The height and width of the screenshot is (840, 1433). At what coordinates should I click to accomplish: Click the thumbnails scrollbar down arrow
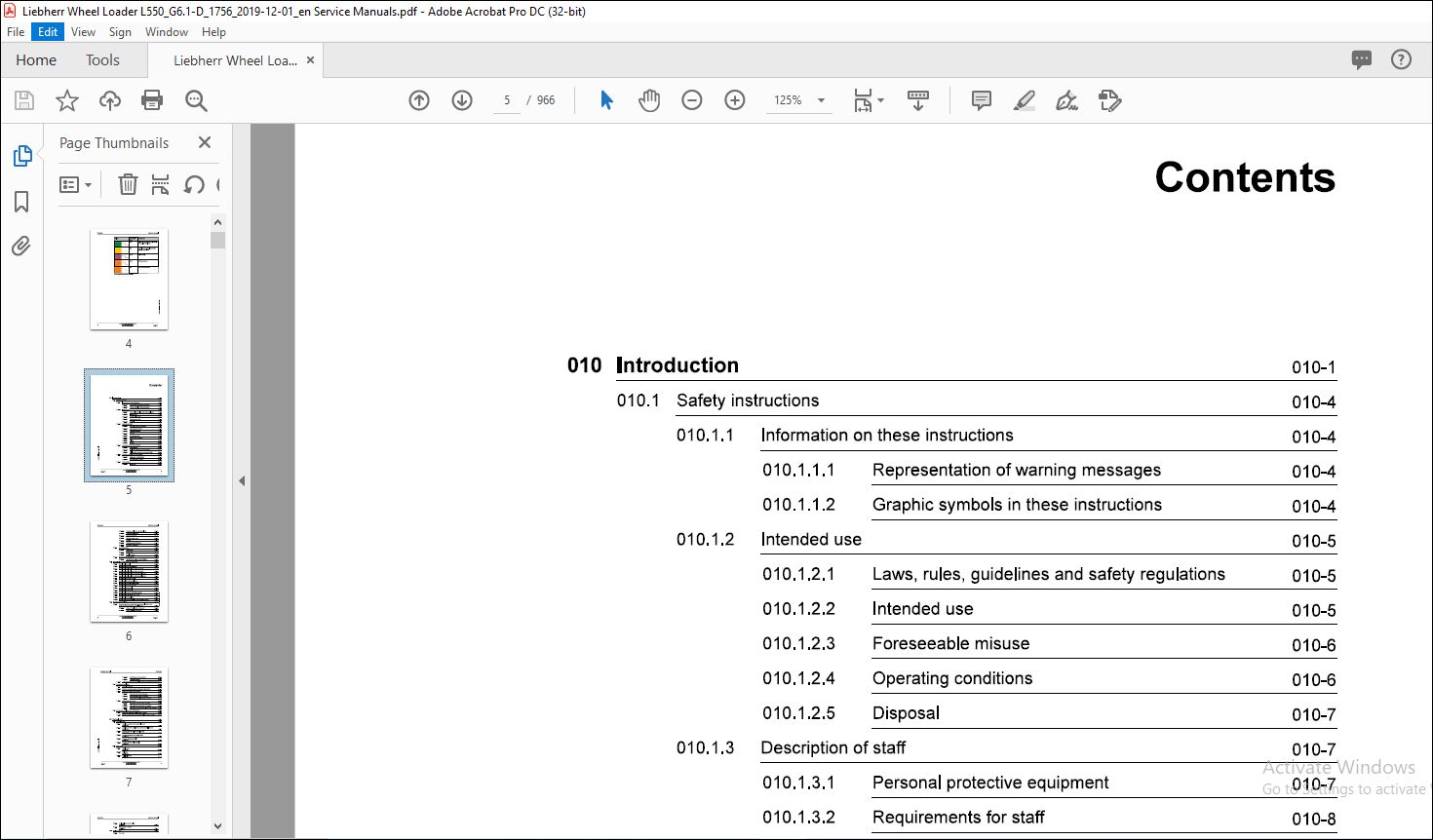click(217, 825)
